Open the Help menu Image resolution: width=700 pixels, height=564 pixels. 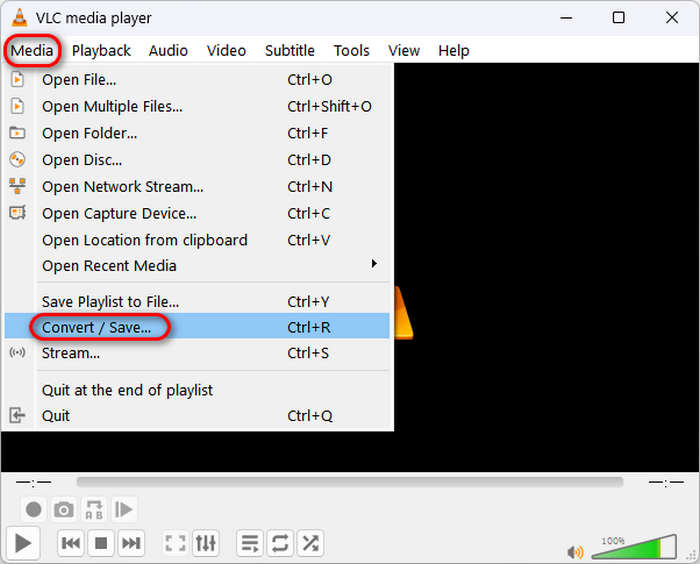(x=454, y=50)
